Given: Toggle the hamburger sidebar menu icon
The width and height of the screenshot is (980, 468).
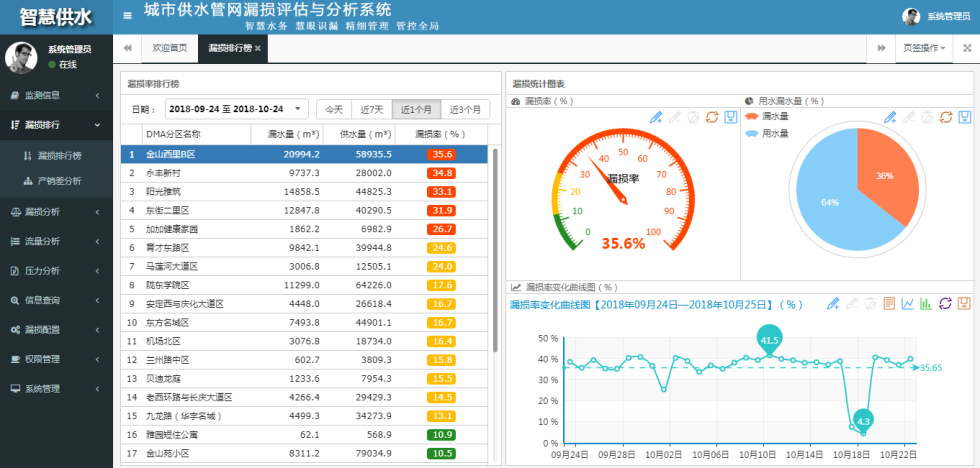Looking at the screenshot, I should pyautogui.click(x=128, y=16).
